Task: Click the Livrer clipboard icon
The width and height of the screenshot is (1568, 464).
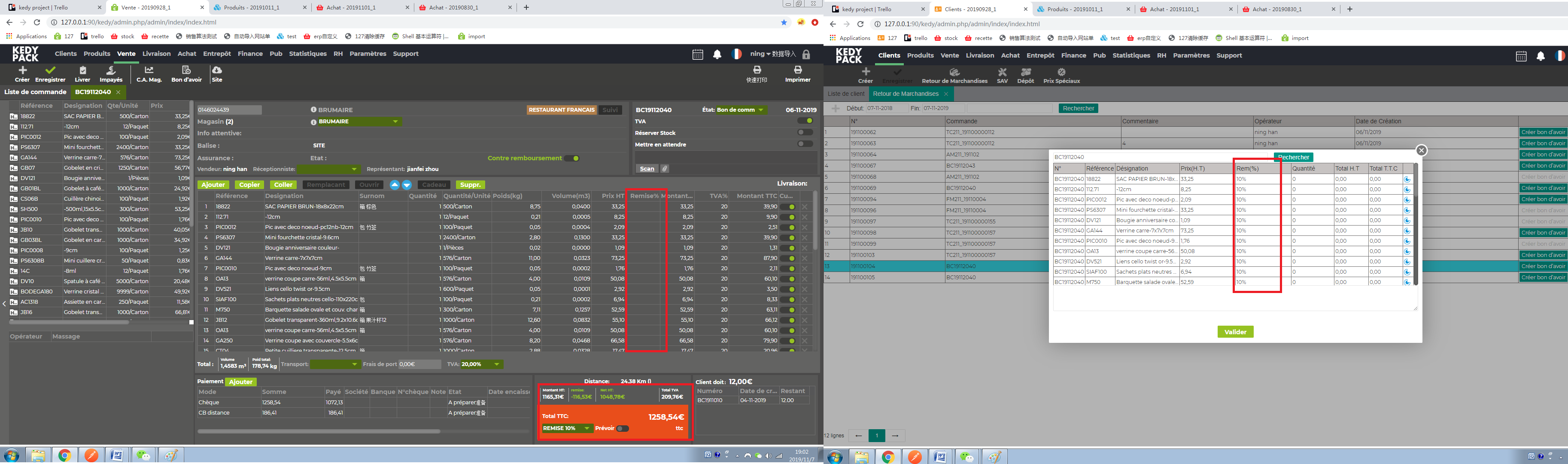Action: click(83, 70)
